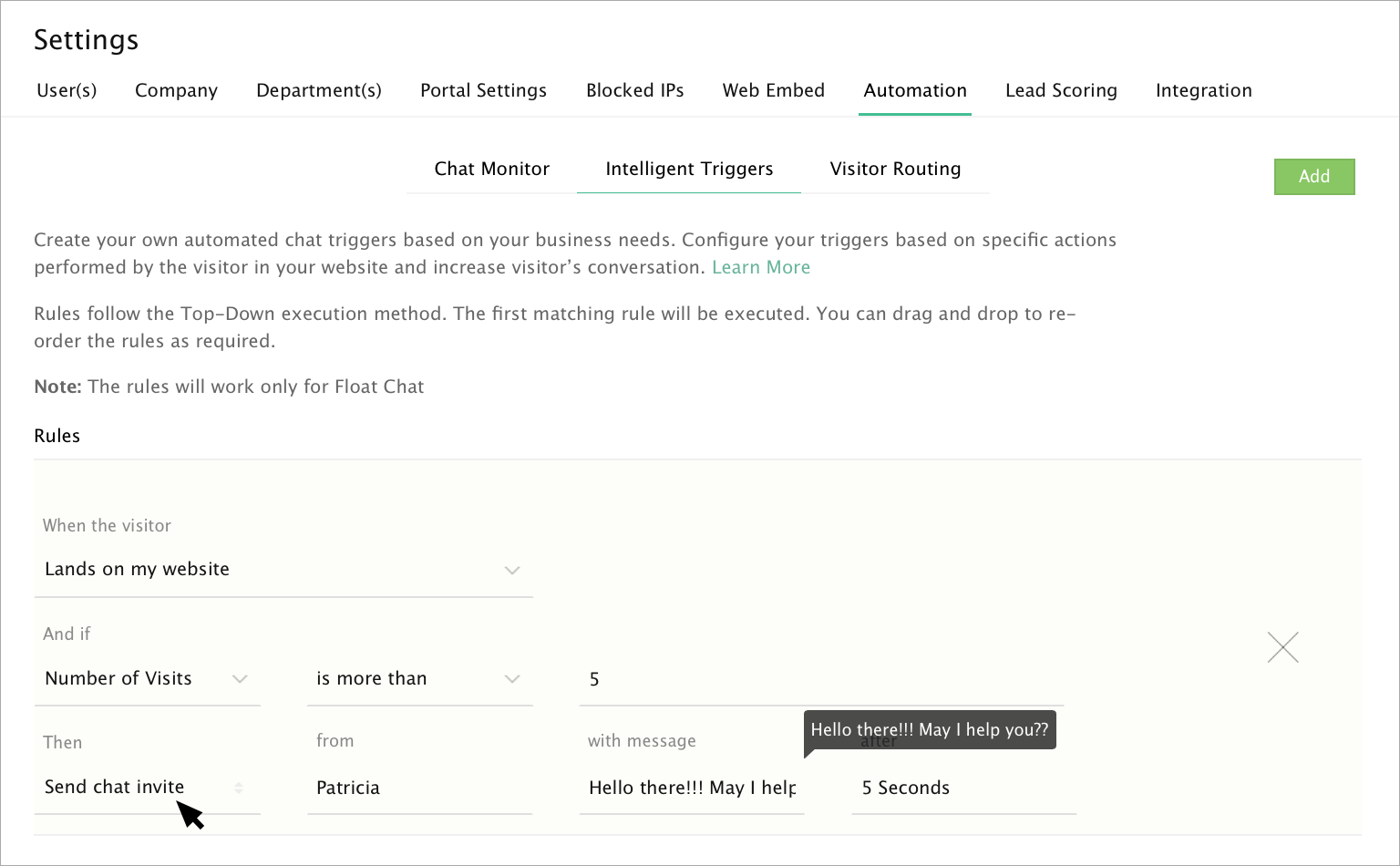The width and height of the screenshot is (1400, 866).
Task: Expand the 'is more than' operator dropdown
Action: 419,679
